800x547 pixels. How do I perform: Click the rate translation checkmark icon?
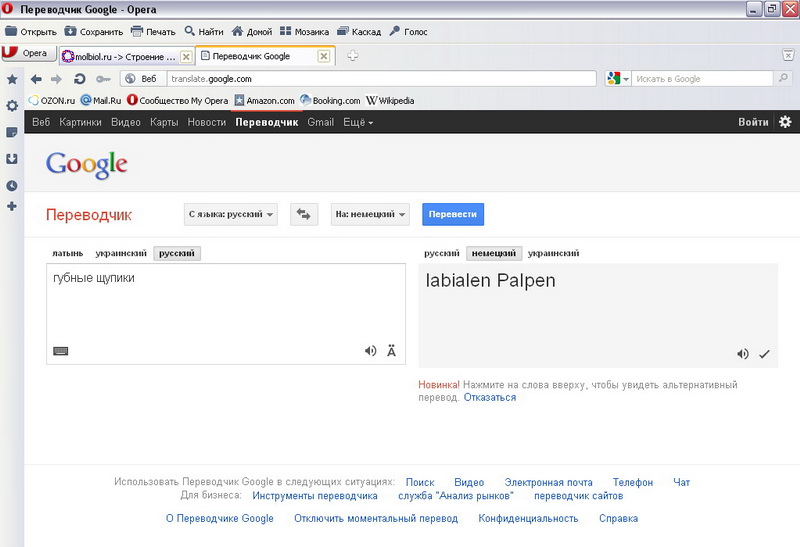[x=765, y=354]
